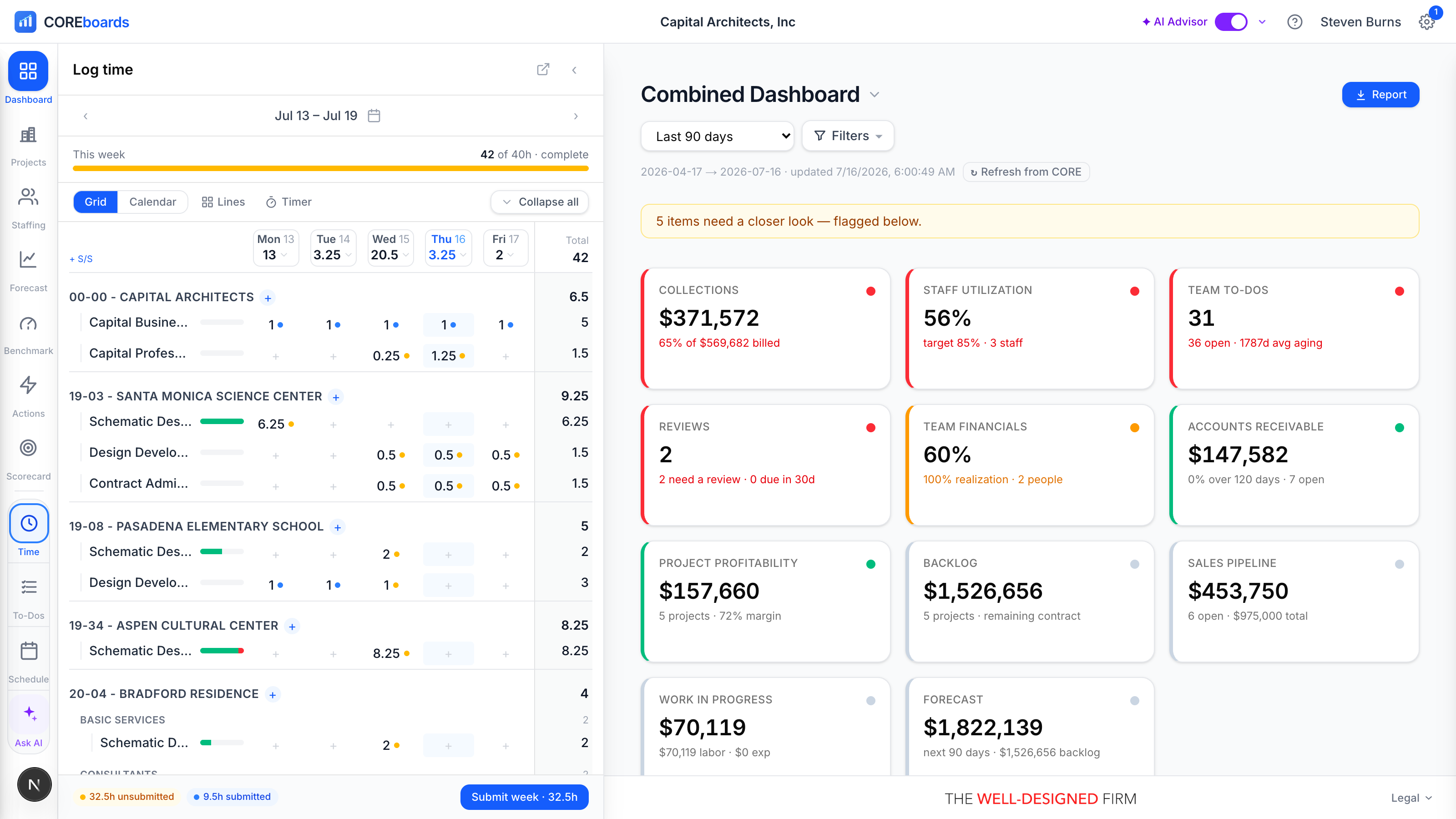Show weekend columns with + S/S
This screenshot has height=819, width=1456.
pos(81,259)
